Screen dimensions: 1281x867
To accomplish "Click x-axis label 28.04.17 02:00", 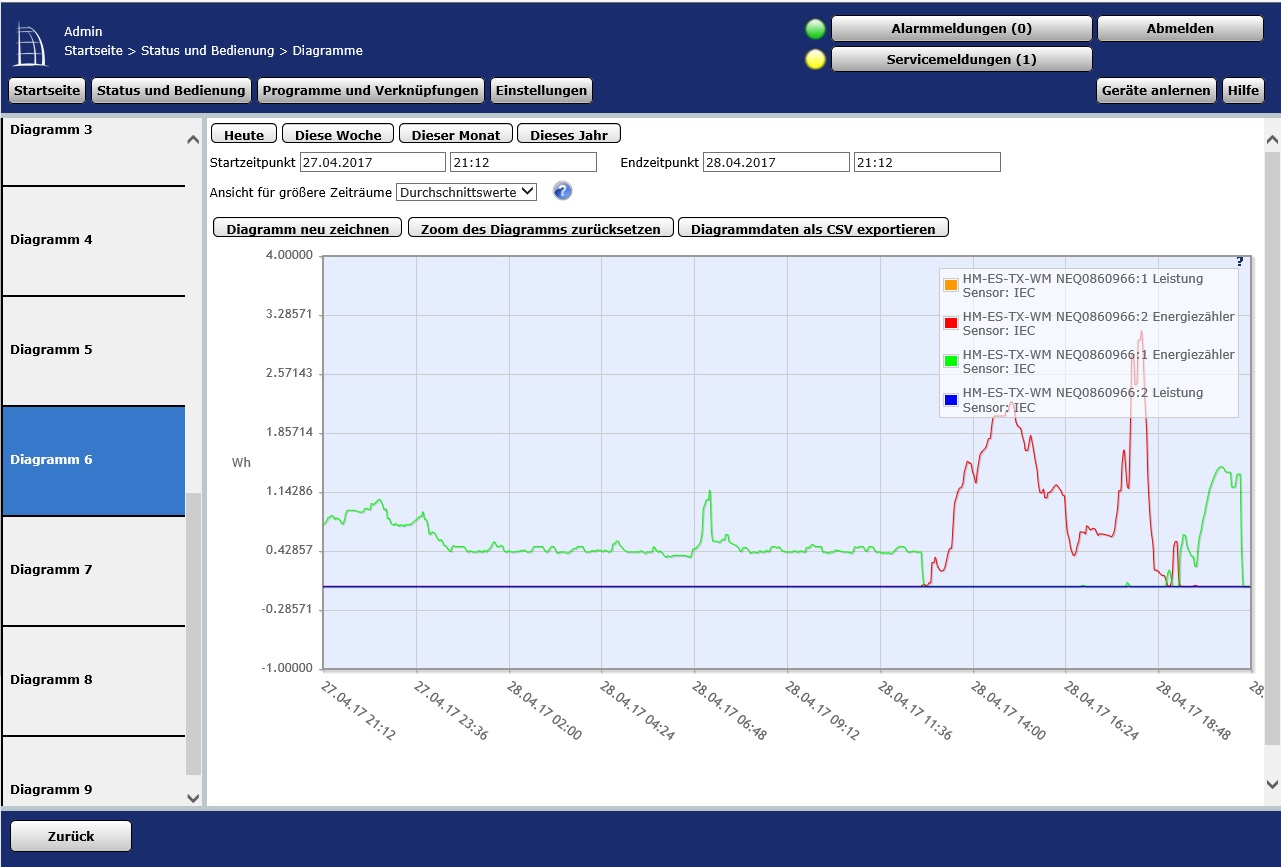I will tap(544, 711).
